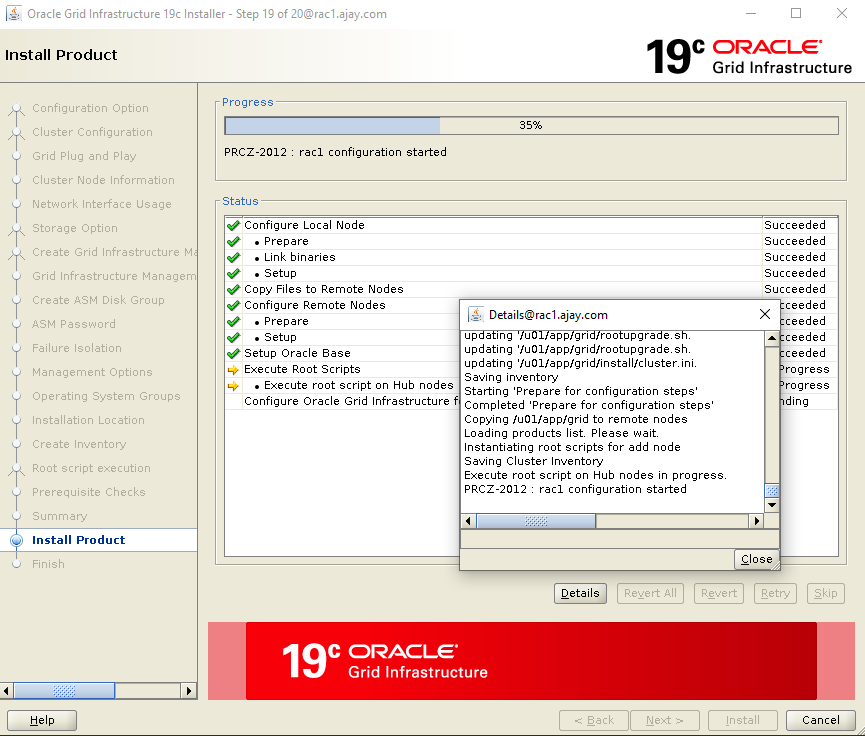
Task: Click steps sidebar scrollbar left arrow
Action: 6,691
